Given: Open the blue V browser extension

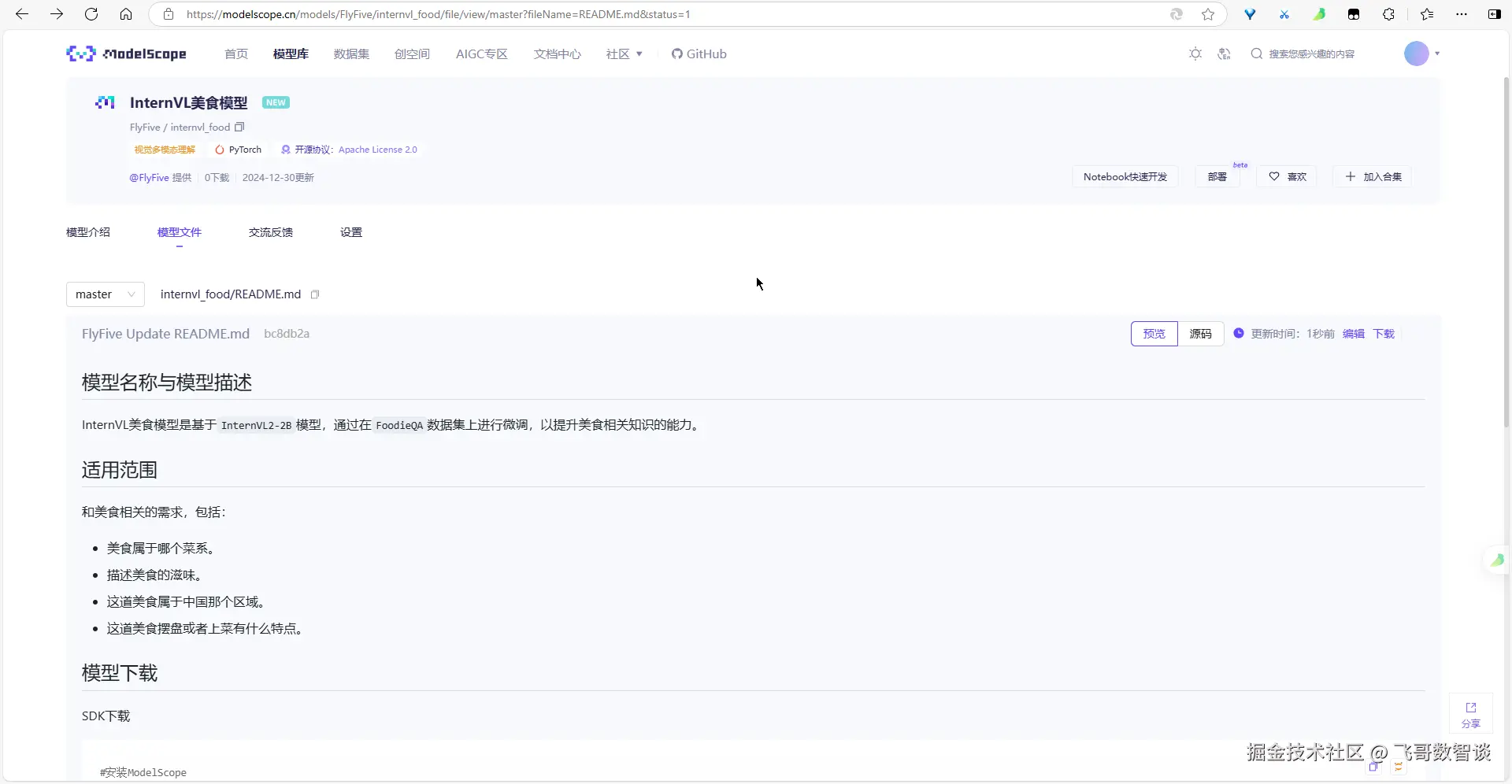Looking at the screenshot, I should [x=1250, y=14].
